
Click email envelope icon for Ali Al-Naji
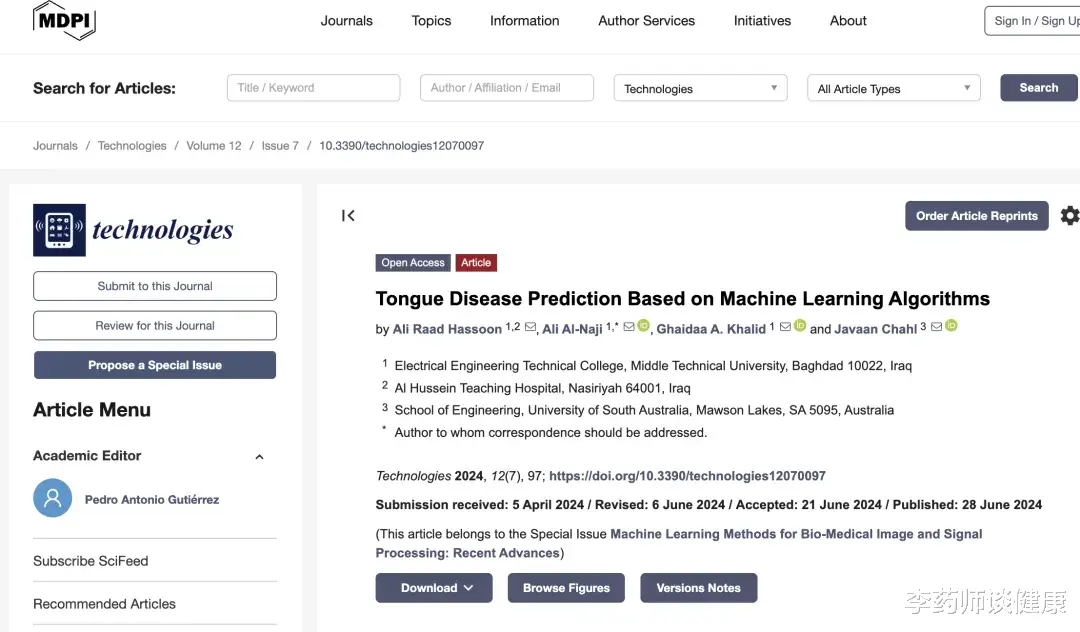point(629,327)
